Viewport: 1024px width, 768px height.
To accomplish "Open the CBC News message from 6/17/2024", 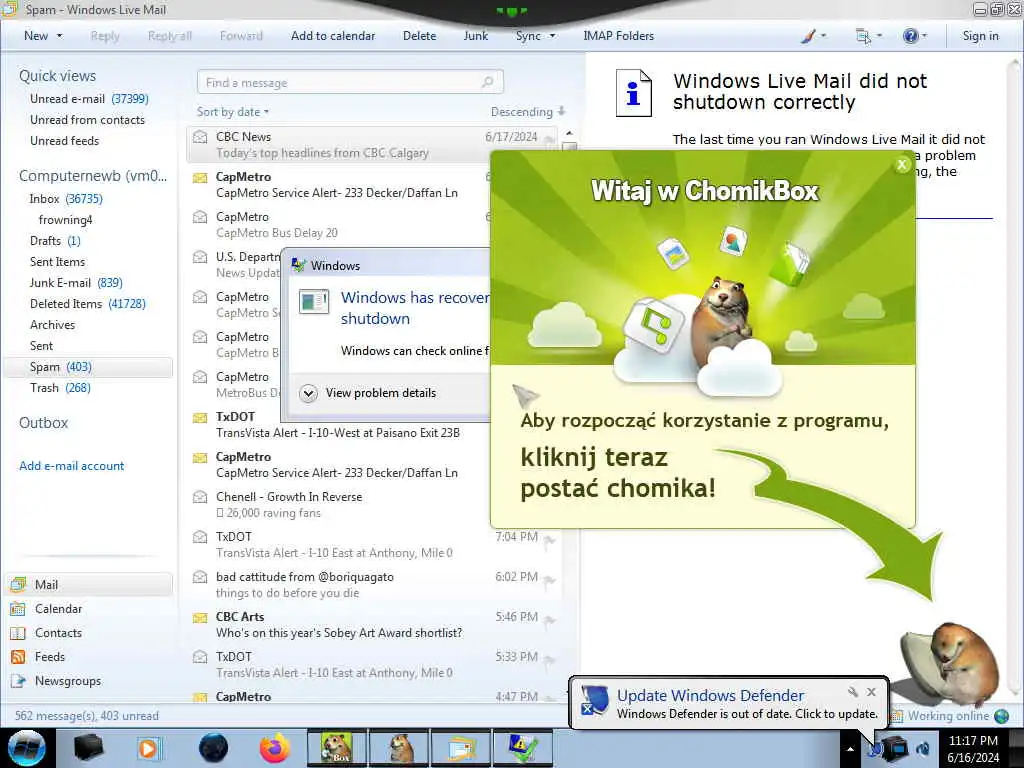I will (x=372, y=144).
